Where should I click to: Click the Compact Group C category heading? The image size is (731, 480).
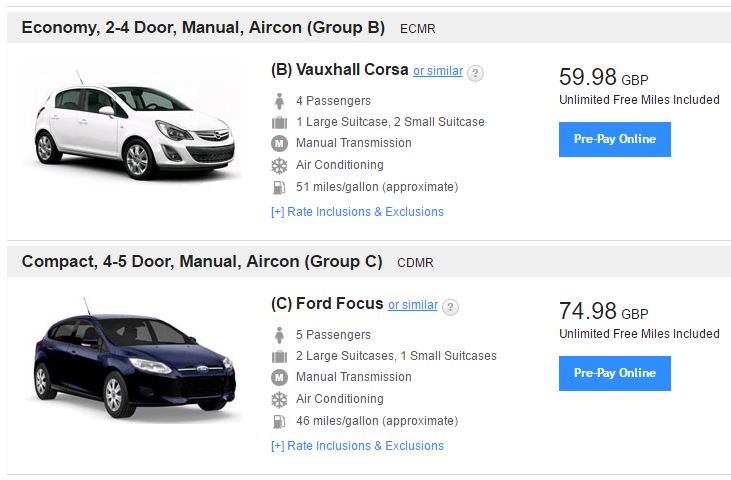(x=202, y=261)
